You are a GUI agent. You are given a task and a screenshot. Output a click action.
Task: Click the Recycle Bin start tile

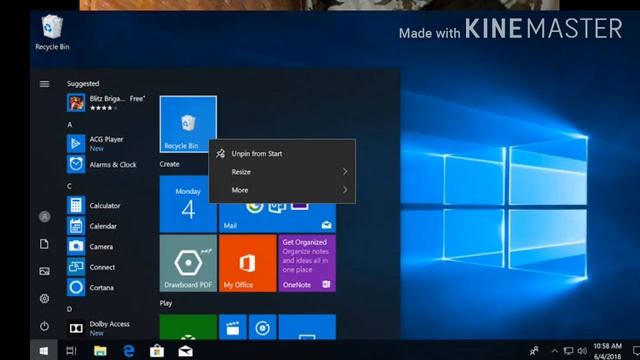point(188,124)
